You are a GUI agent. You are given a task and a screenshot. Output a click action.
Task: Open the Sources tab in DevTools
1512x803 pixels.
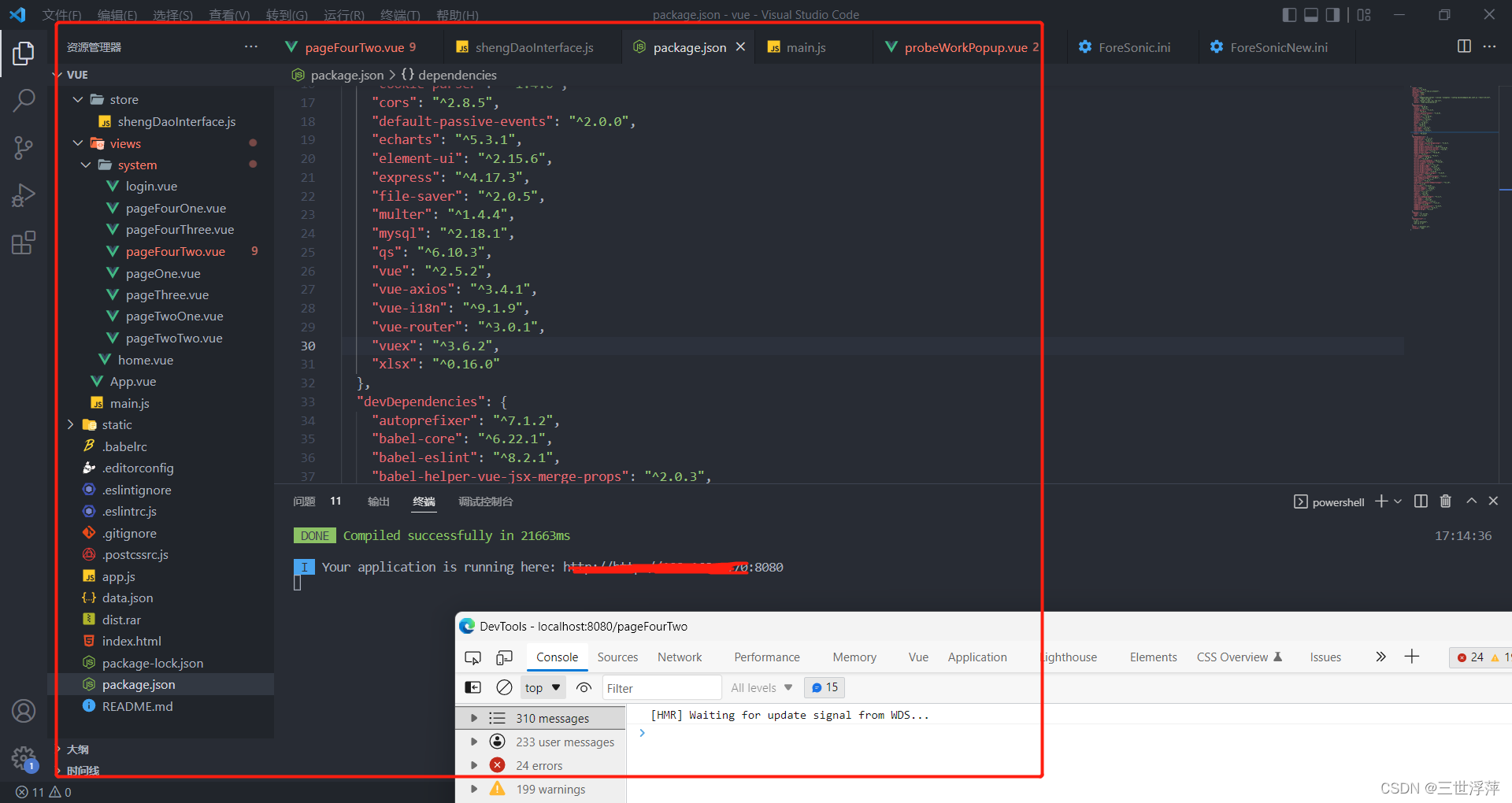point(617,657)
